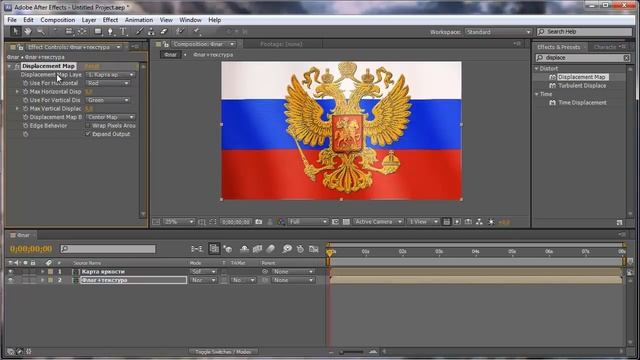
Task: Take a snapshot with camera icon
Action: coord(259,222)
